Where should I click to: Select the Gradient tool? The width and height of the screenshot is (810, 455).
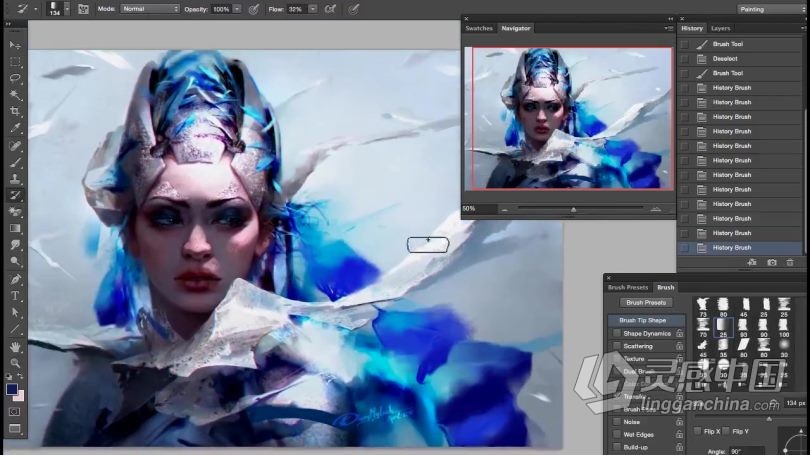[x=15, y=228]
